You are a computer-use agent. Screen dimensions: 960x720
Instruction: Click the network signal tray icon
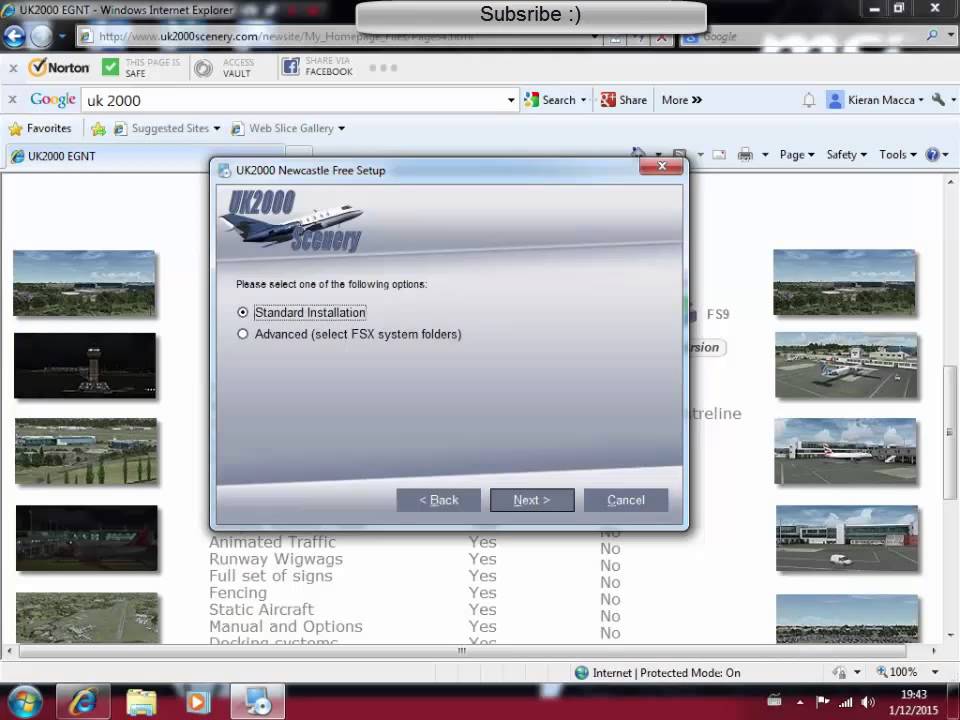(x=846, y=702)
